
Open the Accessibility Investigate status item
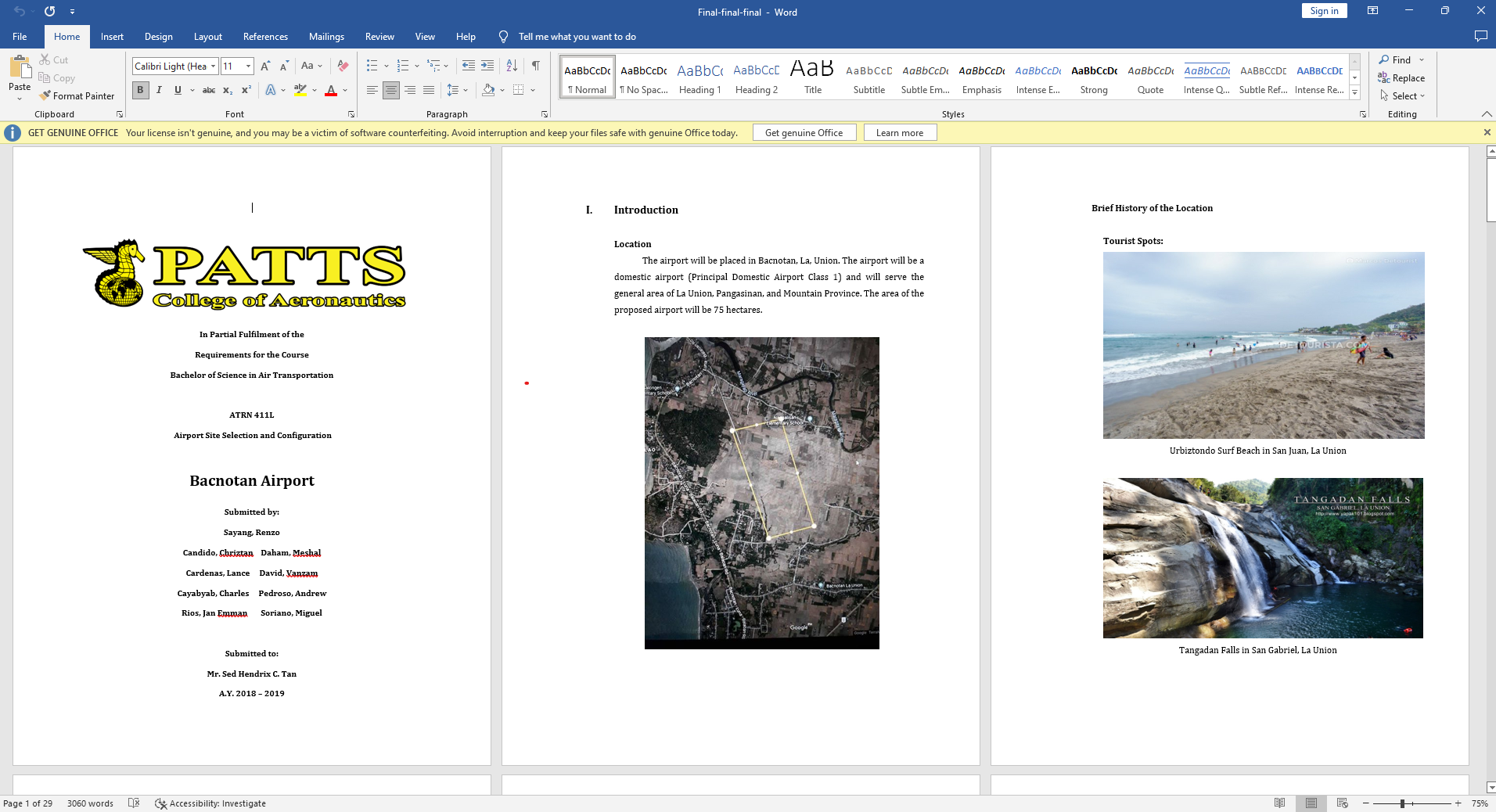click(210, 803)
